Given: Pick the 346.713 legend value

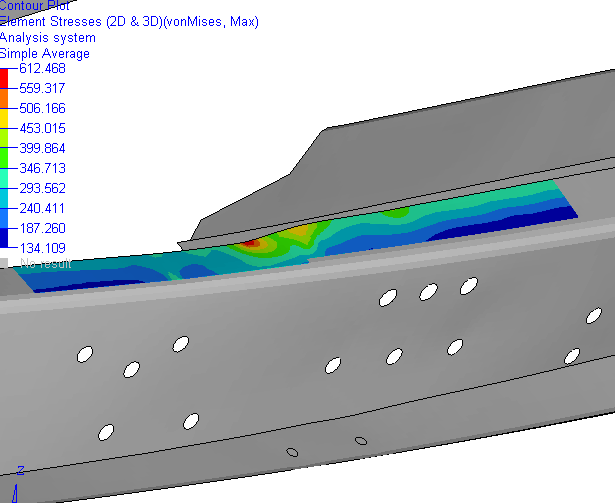Looking at the screenshot, I should click(42, 168).
